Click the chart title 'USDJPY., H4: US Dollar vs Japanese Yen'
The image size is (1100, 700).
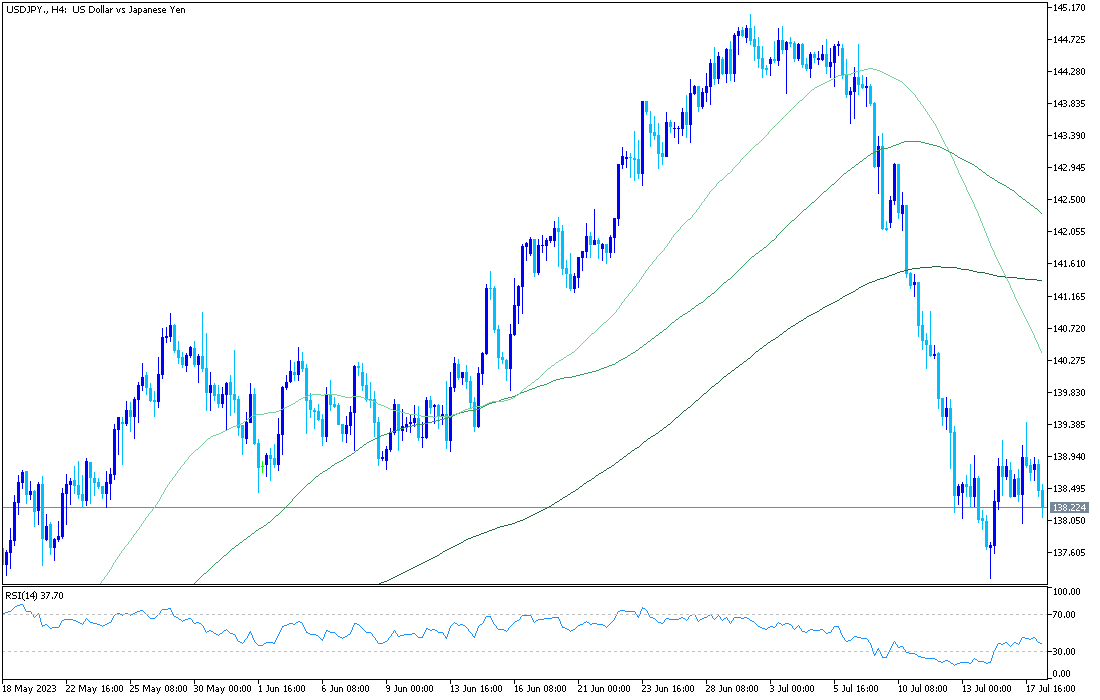(95, 10)
